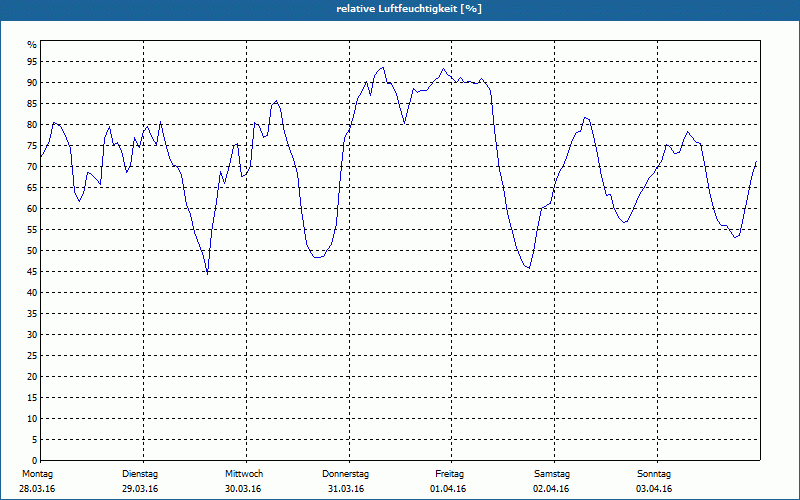
Task: Click the y-axis value '35'
Action: pyautogui.click(x=32, y=314)
